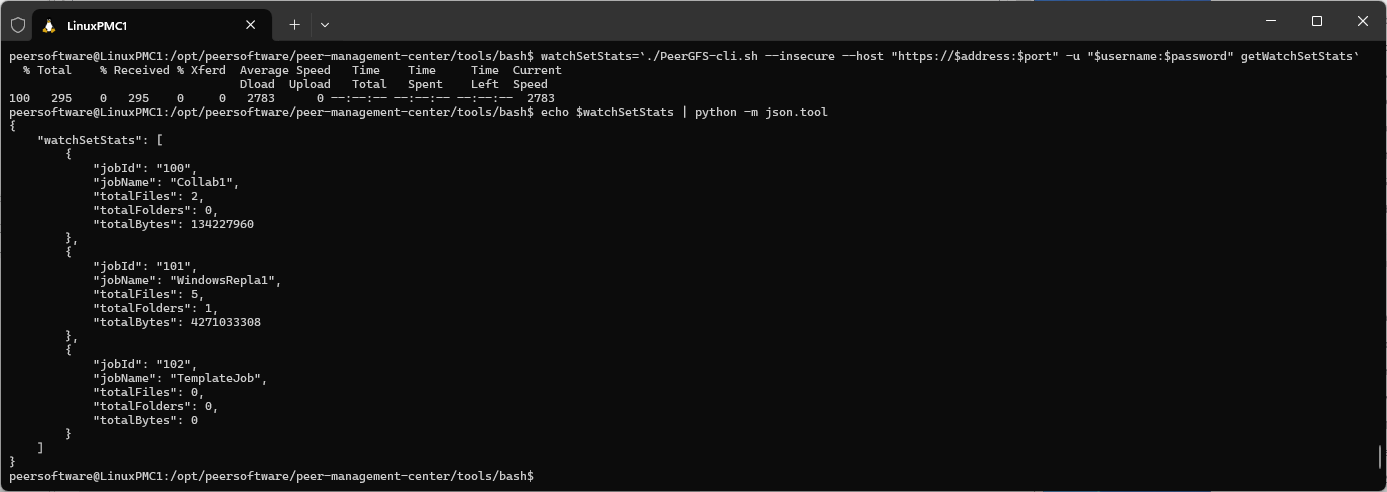
Task: Click the Tux penguin icon on the tab
Action: 49,25
